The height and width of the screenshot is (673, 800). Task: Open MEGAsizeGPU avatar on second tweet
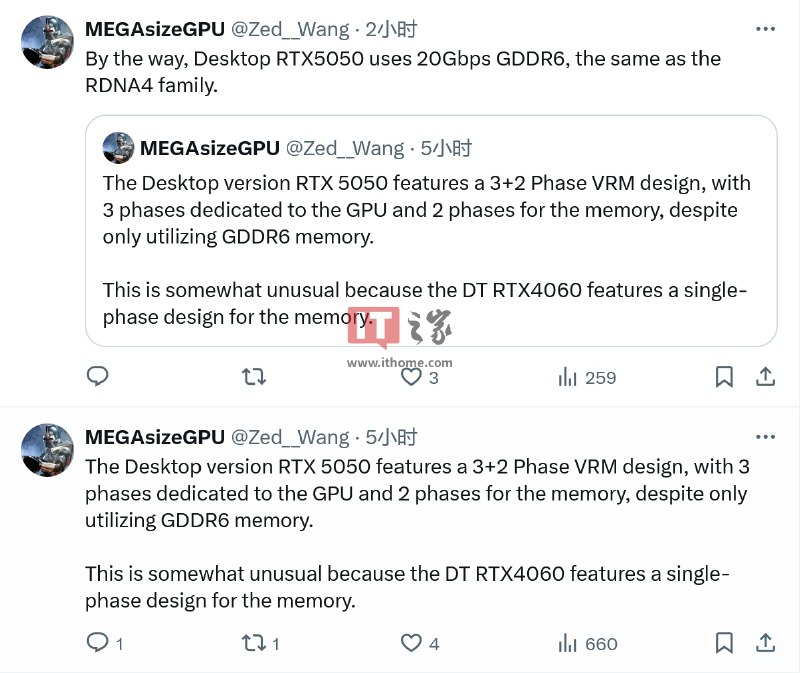(x=47, y=450)
